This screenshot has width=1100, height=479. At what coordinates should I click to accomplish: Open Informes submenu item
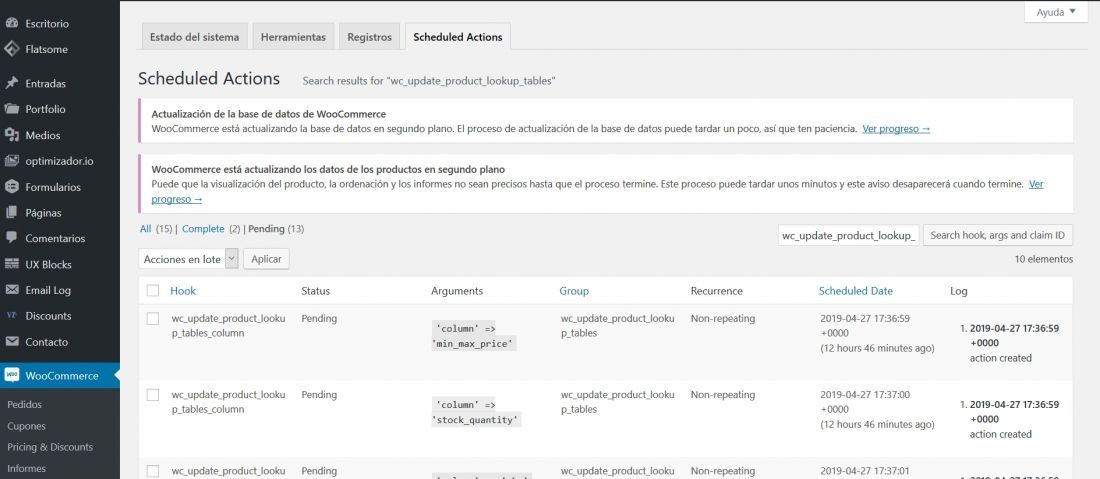pos(26,468)
